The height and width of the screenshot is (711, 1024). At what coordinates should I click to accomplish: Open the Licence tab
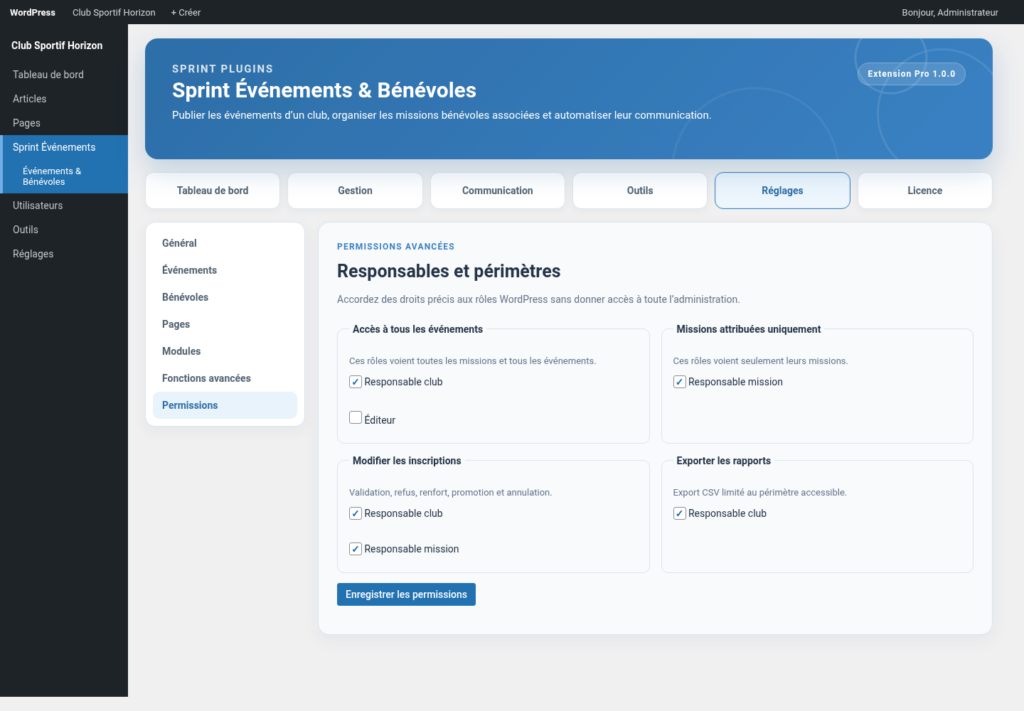pyautogui.click(x=925, y=191)
